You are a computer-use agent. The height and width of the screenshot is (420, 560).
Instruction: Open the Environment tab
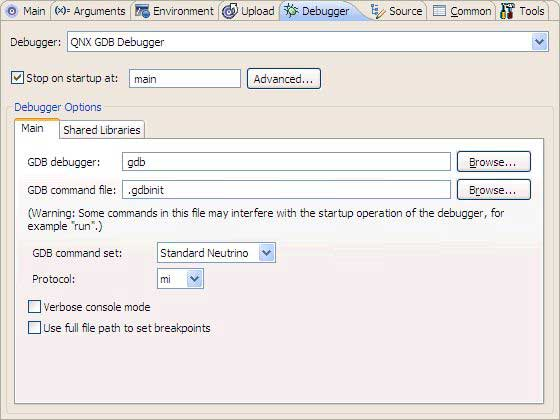point(183,11)
